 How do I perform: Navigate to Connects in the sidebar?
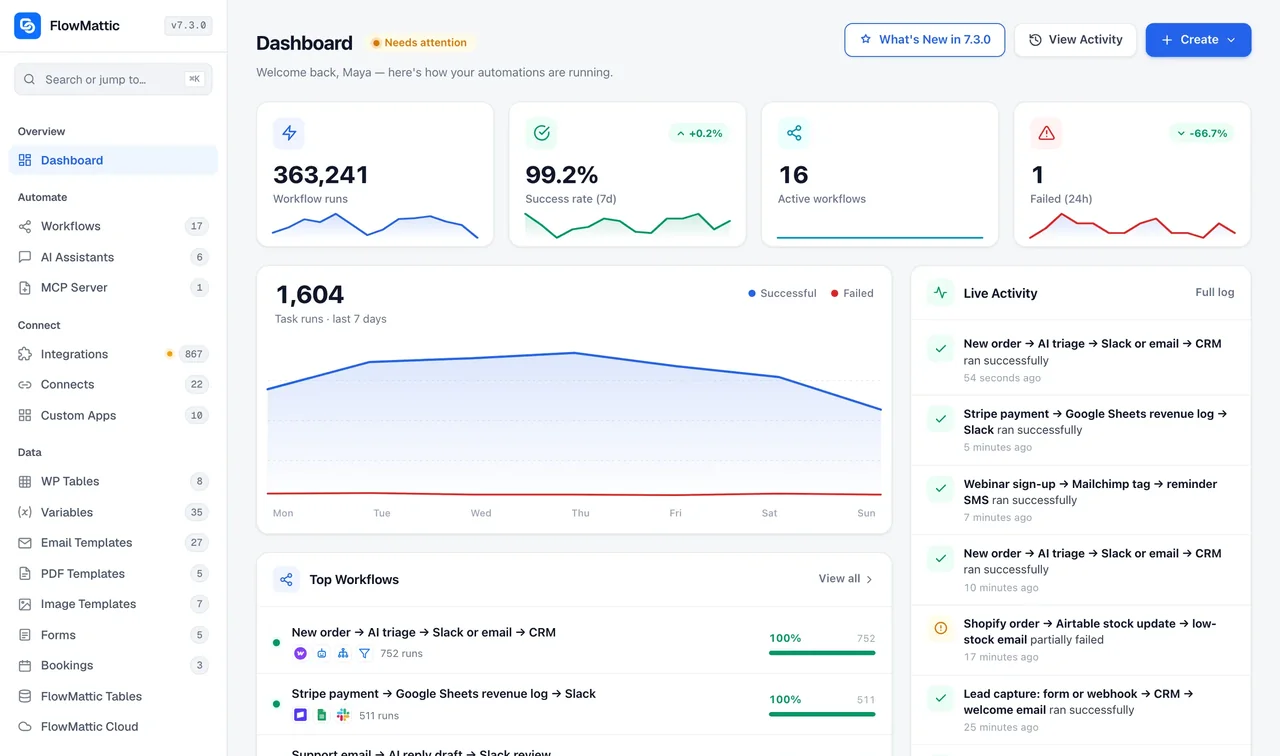[x=113, y=384]
